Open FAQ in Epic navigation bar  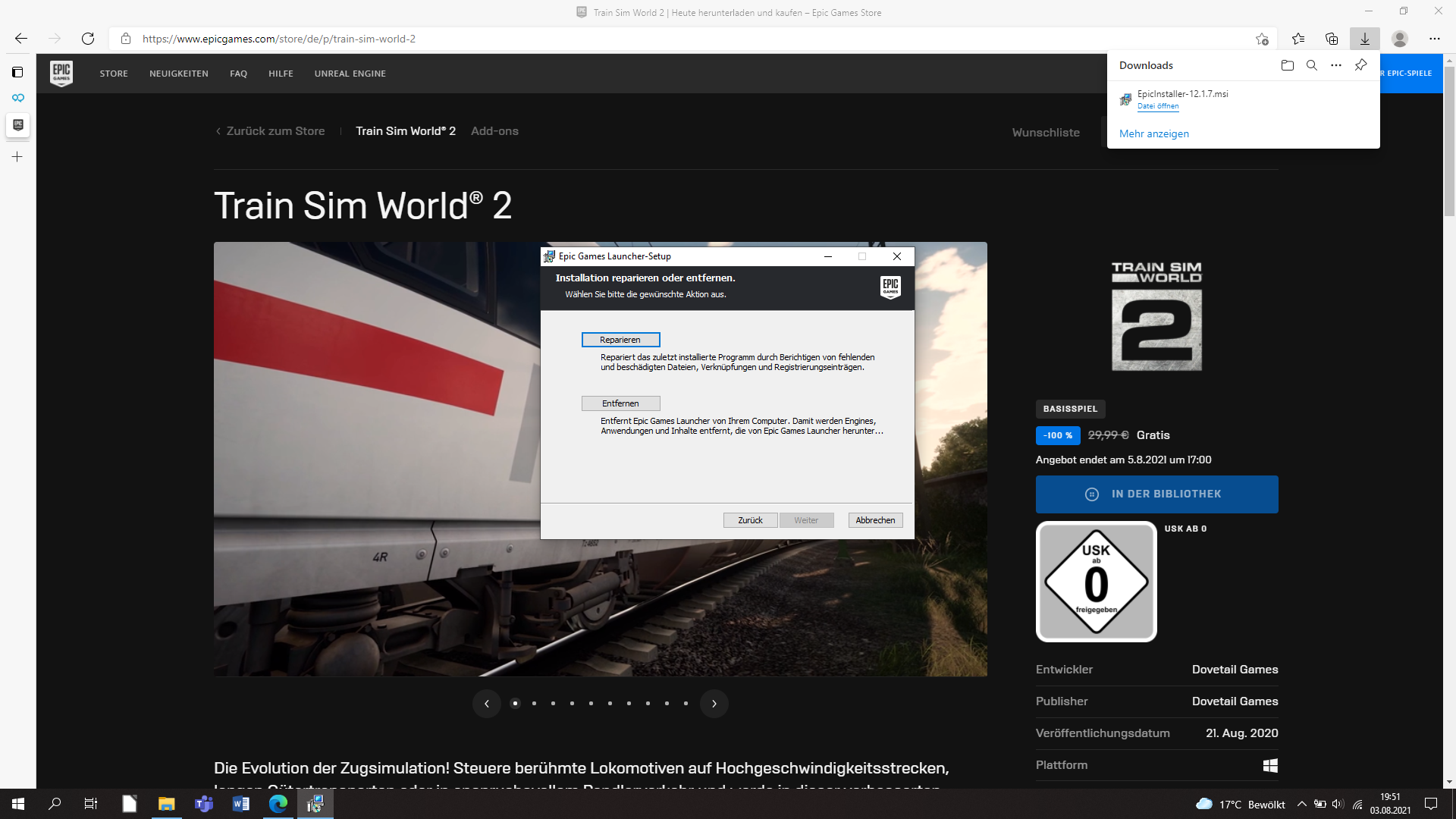point(239,74)
